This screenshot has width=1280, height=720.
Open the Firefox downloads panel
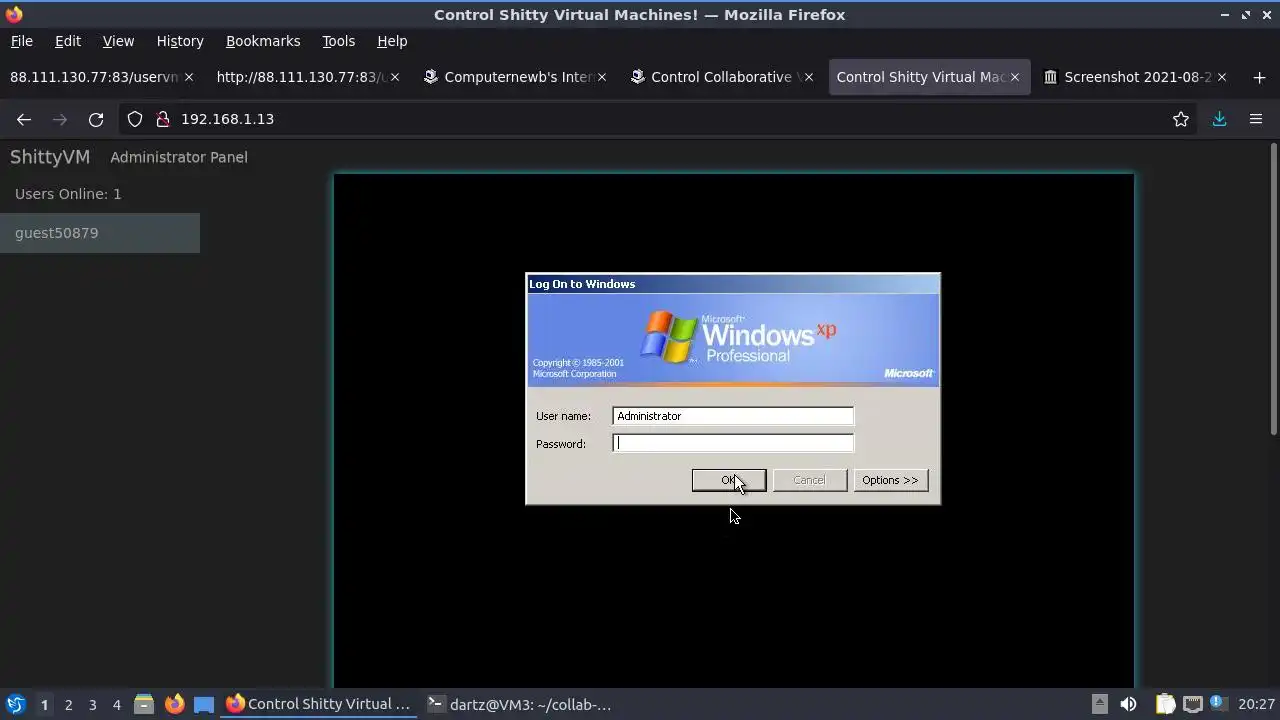(1219, 119)
